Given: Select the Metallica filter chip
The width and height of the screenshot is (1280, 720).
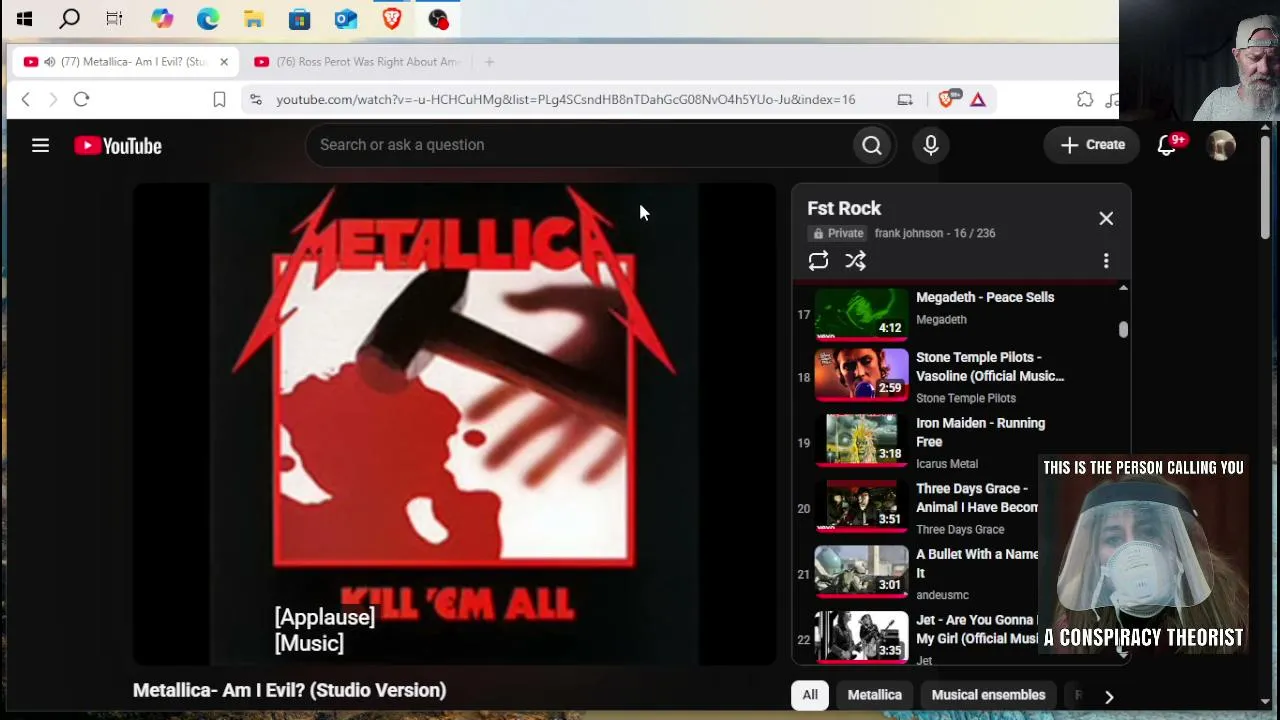Looking at the screenshot, I should click(x=875, y=695).
